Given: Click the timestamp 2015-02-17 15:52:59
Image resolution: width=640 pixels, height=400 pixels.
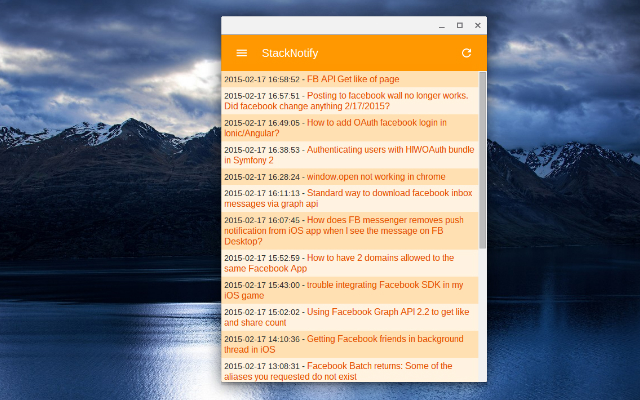Looking at the screenshot, I should tap(262, 258).
